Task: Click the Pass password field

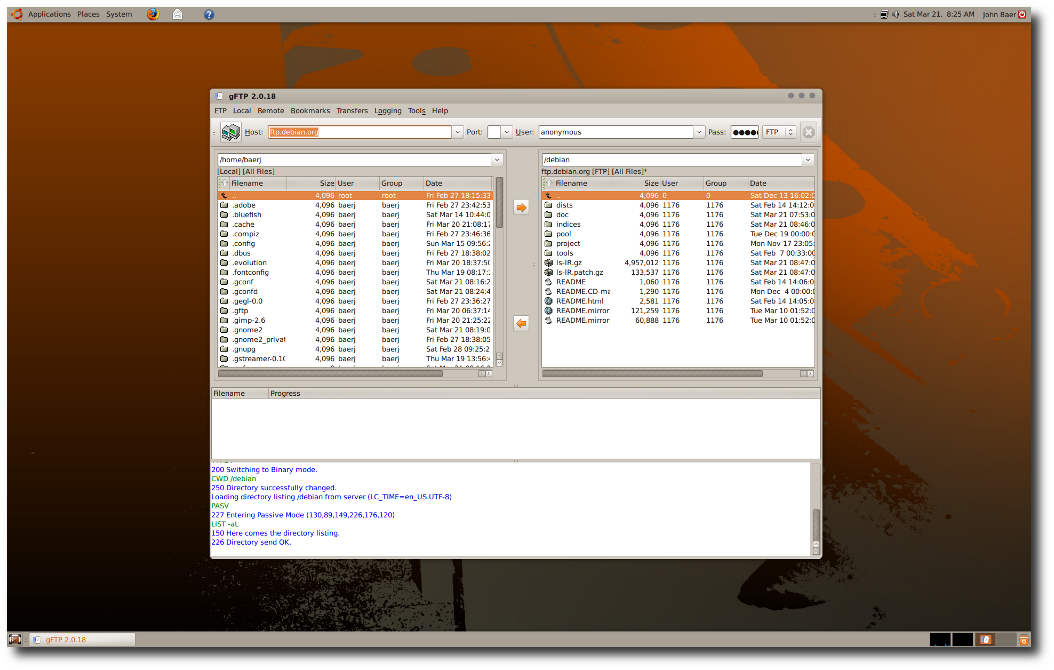Action: [744, 132]
